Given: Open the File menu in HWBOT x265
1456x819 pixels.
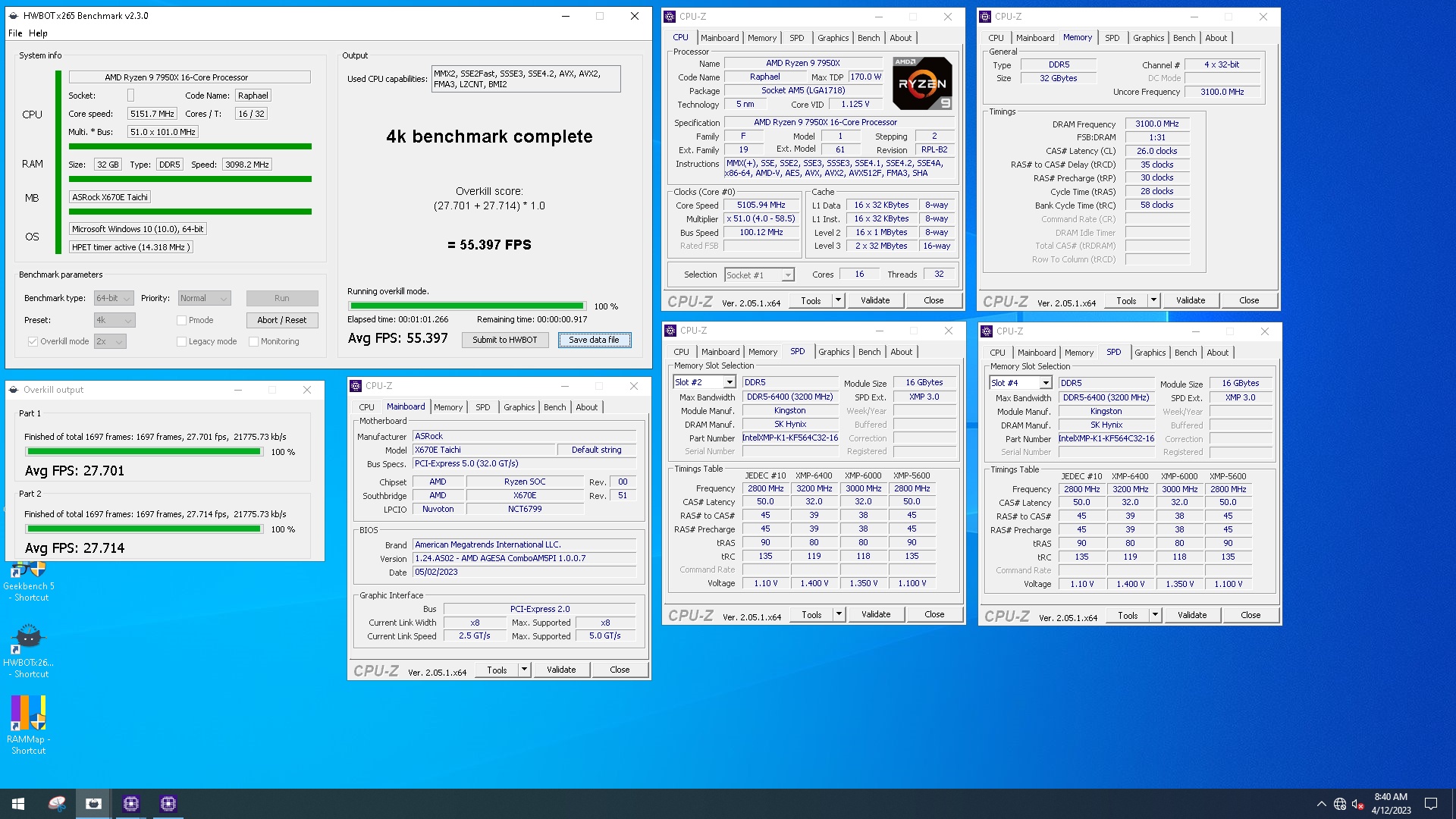Looking at the screenshot, I should coord(15,33).
